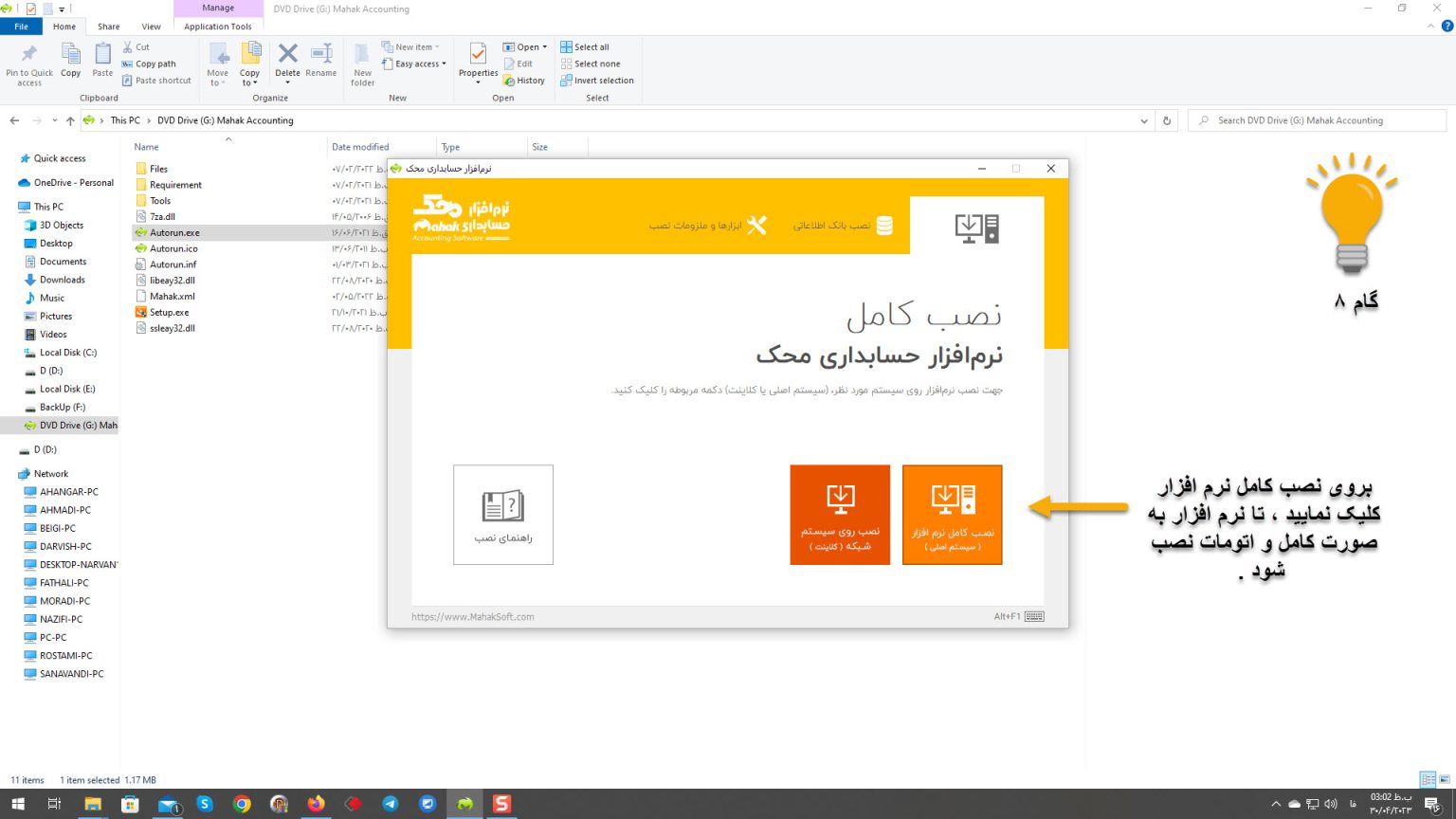1456x819 pixels.
Task: Click History in the Open group
Action: 524,81
